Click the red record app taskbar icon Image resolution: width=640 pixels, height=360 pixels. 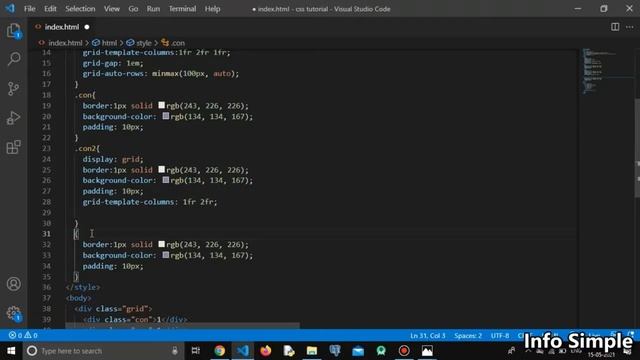(404, 351)
